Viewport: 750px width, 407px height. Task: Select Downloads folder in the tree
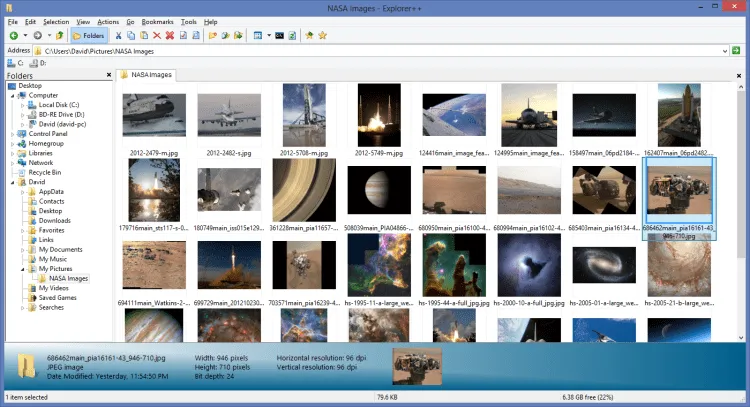tap(54, 220)
